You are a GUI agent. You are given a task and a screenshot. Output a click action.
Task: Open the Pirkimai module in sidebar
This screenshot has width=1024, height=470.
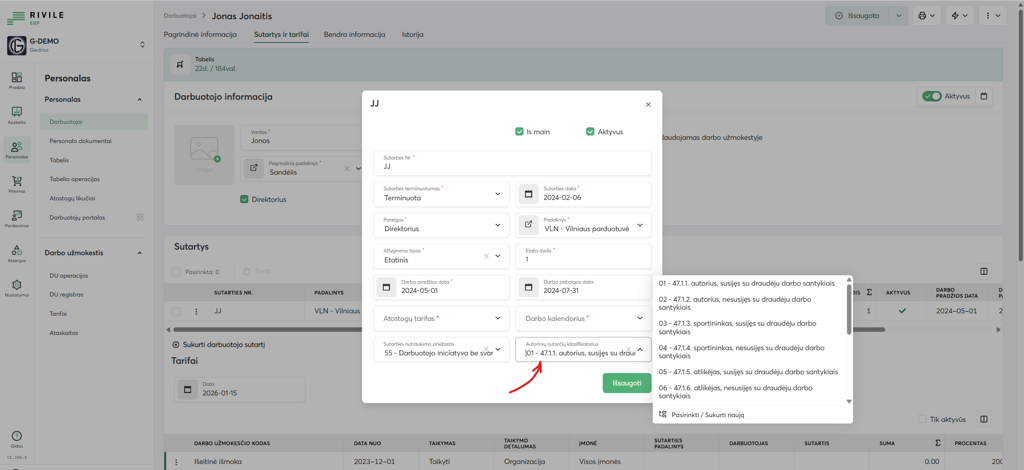17,184
